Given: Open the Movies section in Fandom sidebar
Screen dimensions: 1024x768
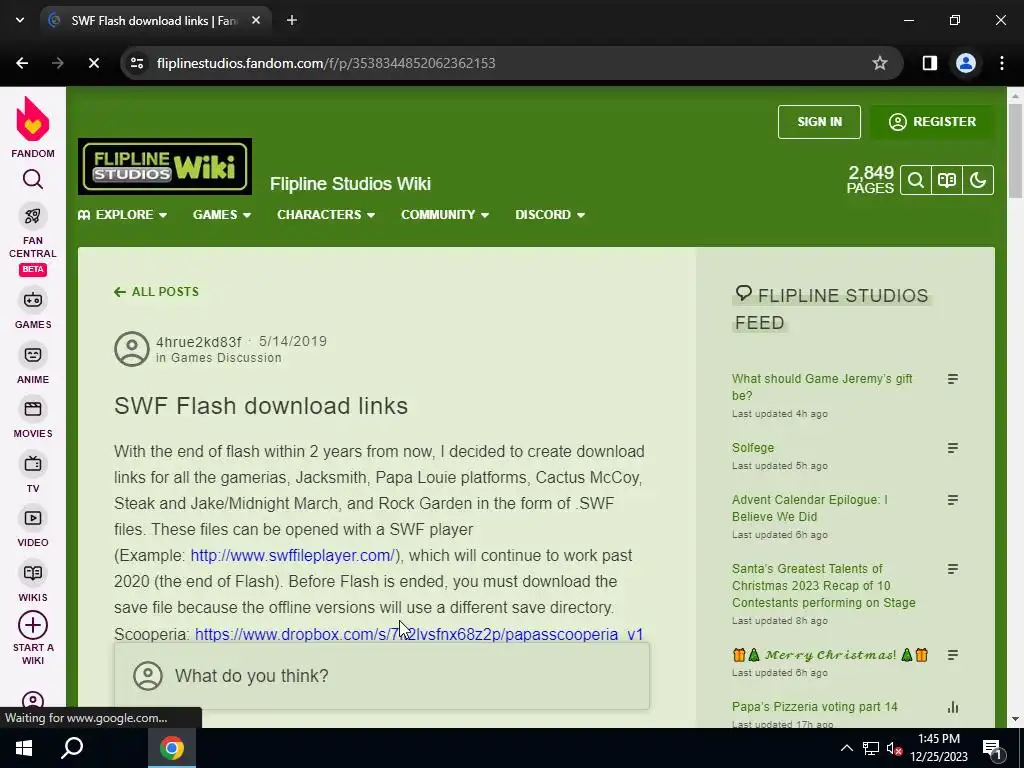Looking at the screenshot, I should point(33,418).
